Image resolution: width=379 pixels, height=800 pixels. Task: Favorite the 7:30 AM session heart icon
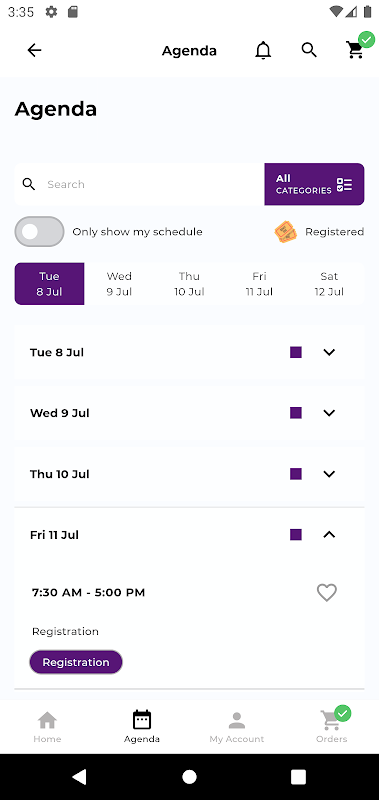click(326, 592)
